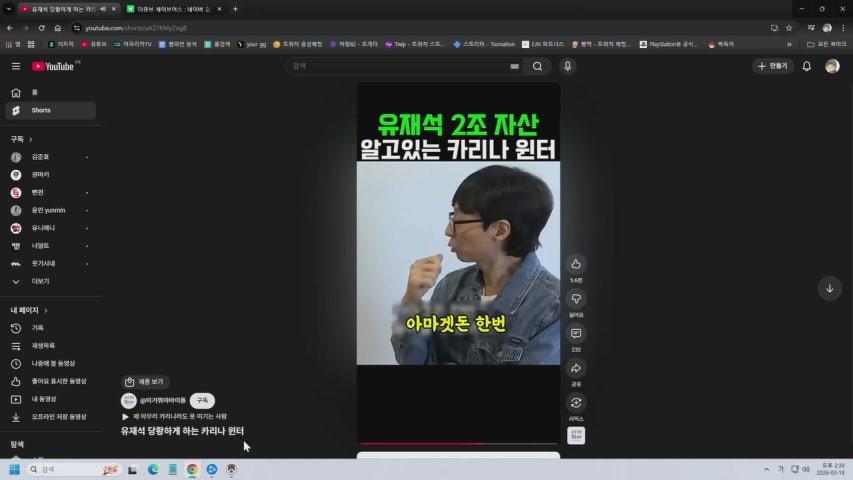
Task: Open the channel avatar beside subscribe button
Action: point(129,401)
